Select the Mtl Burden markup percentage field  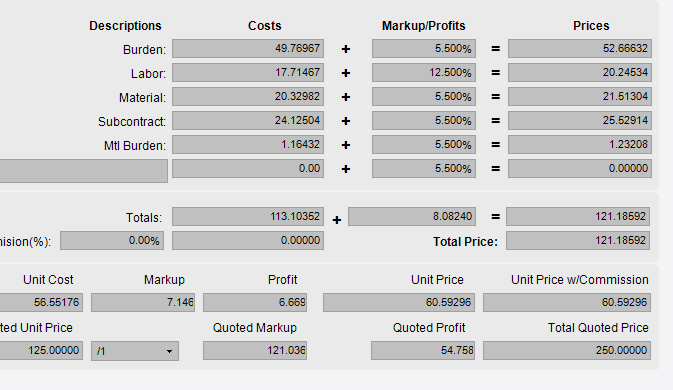coord(424,145)
